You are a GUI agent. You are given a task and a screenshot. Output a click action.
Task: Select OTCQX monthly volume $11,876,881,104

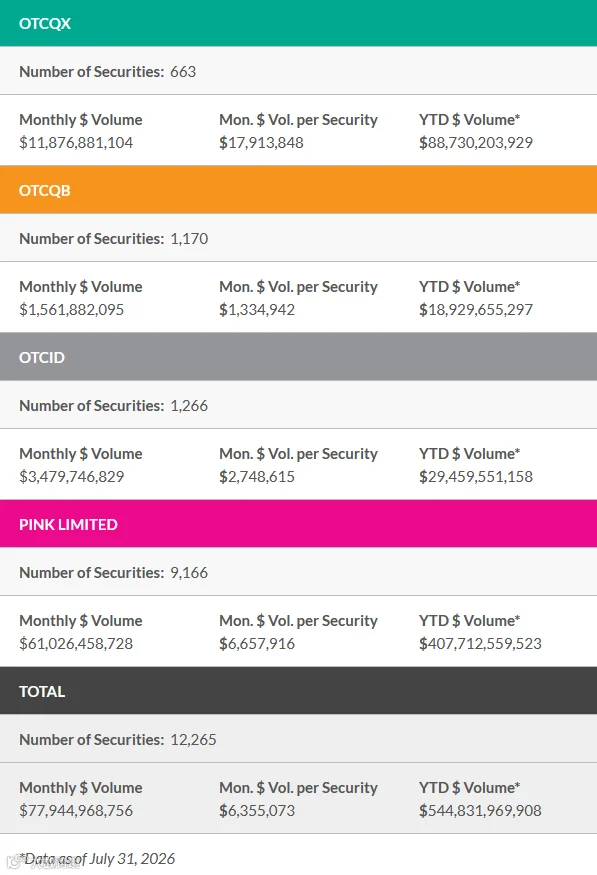pyautogui.click(x=76, y=143)
